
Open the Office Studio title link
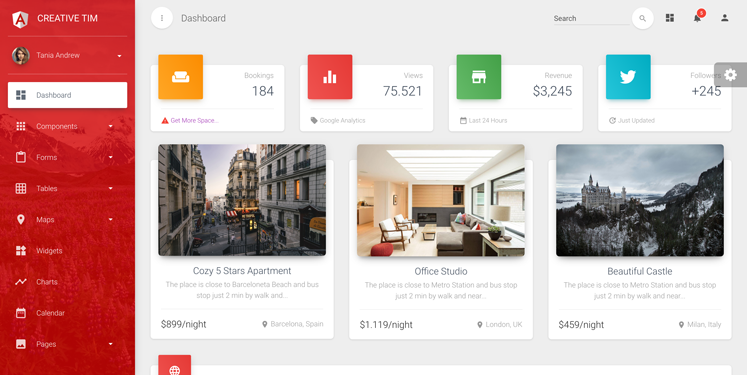(x=441, y=271)
